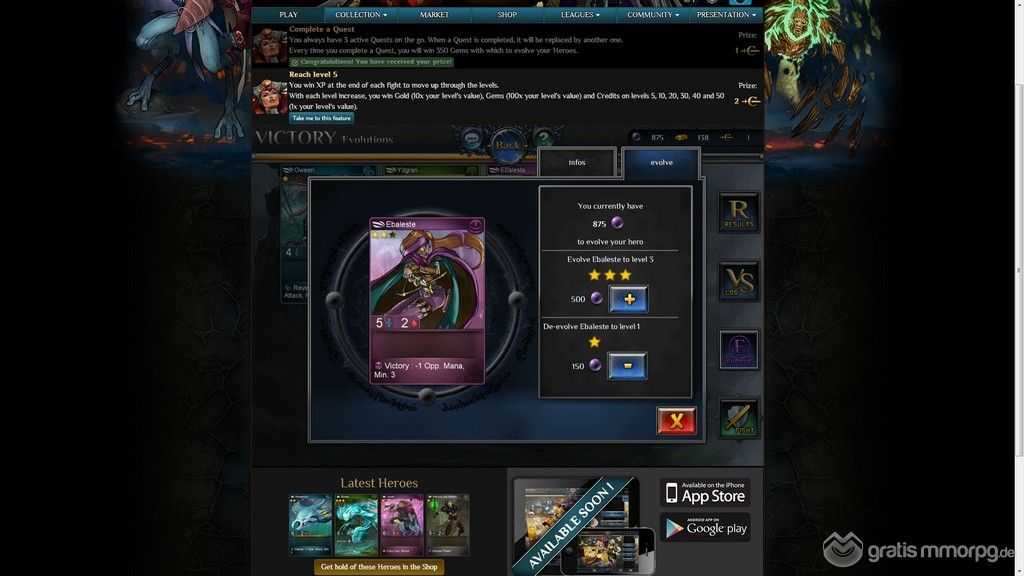The image size is (1024, 576).
Task: Expand the Leagues dropdown menu
Action: point(580,14)
